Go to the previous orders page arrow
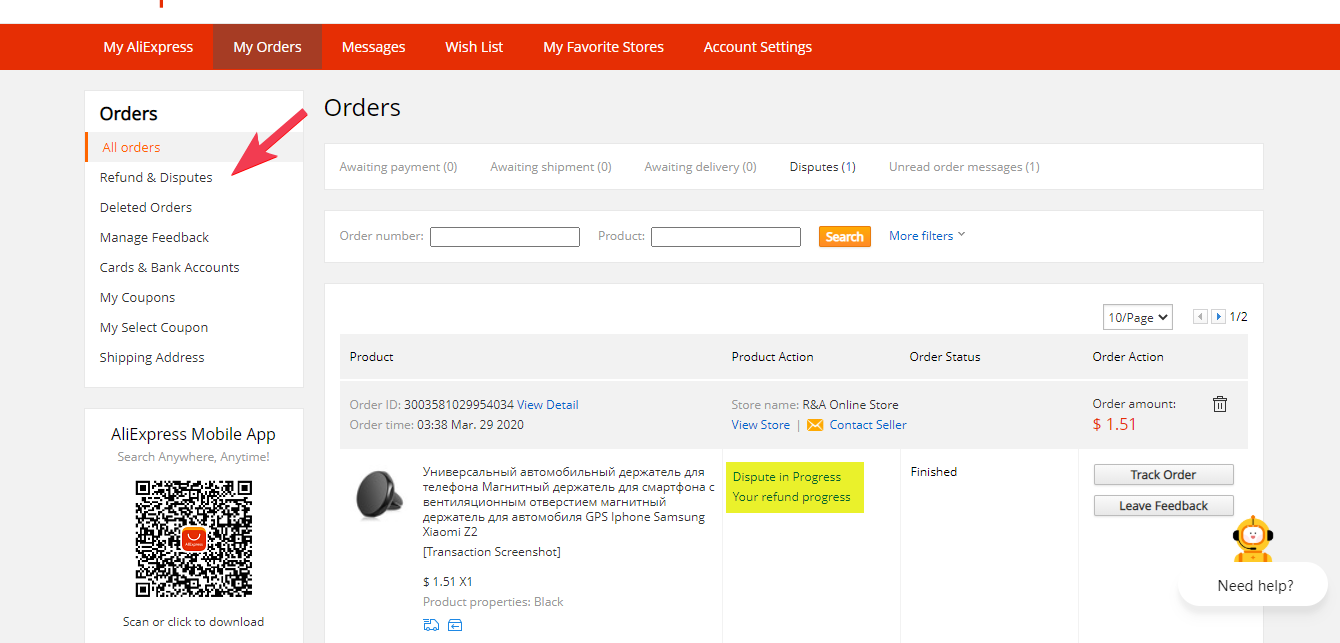This screenshot has height=643, width=1340. pos(1200,317)
